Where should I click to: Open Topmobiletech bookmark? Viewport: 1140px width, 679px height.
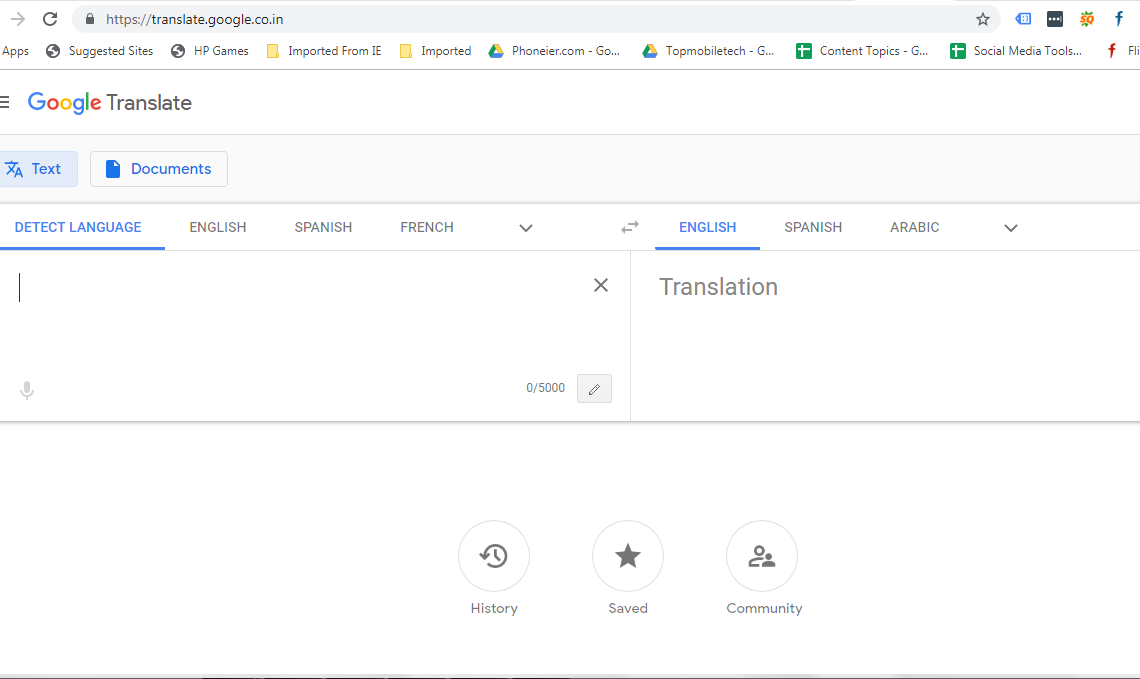[708, 51]
